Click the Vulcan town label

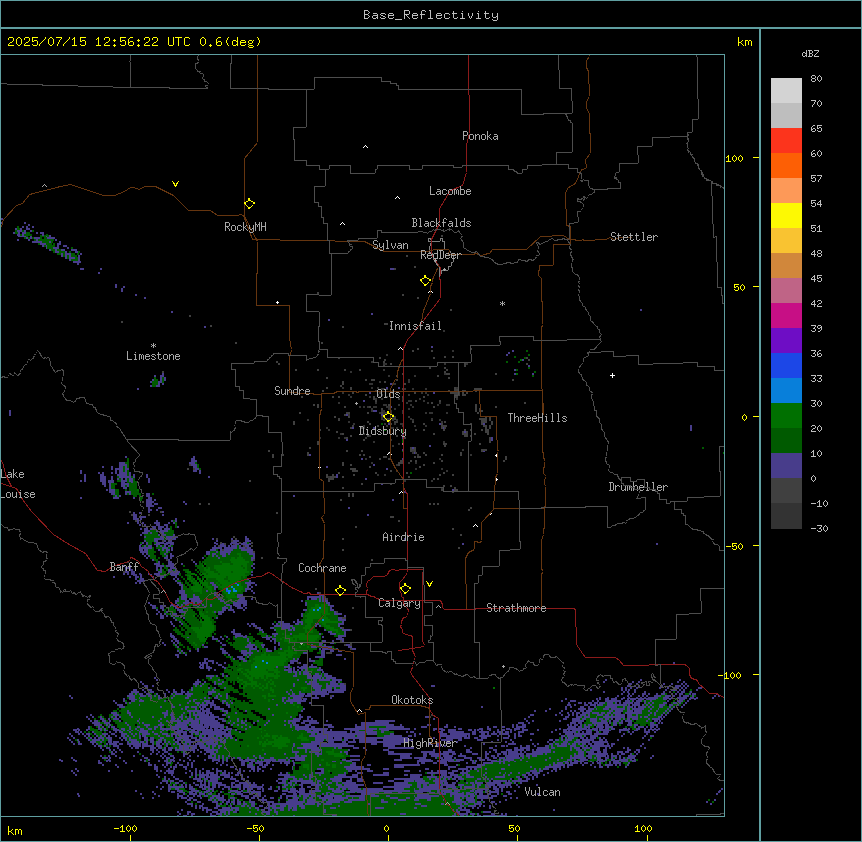click(543, 792)
